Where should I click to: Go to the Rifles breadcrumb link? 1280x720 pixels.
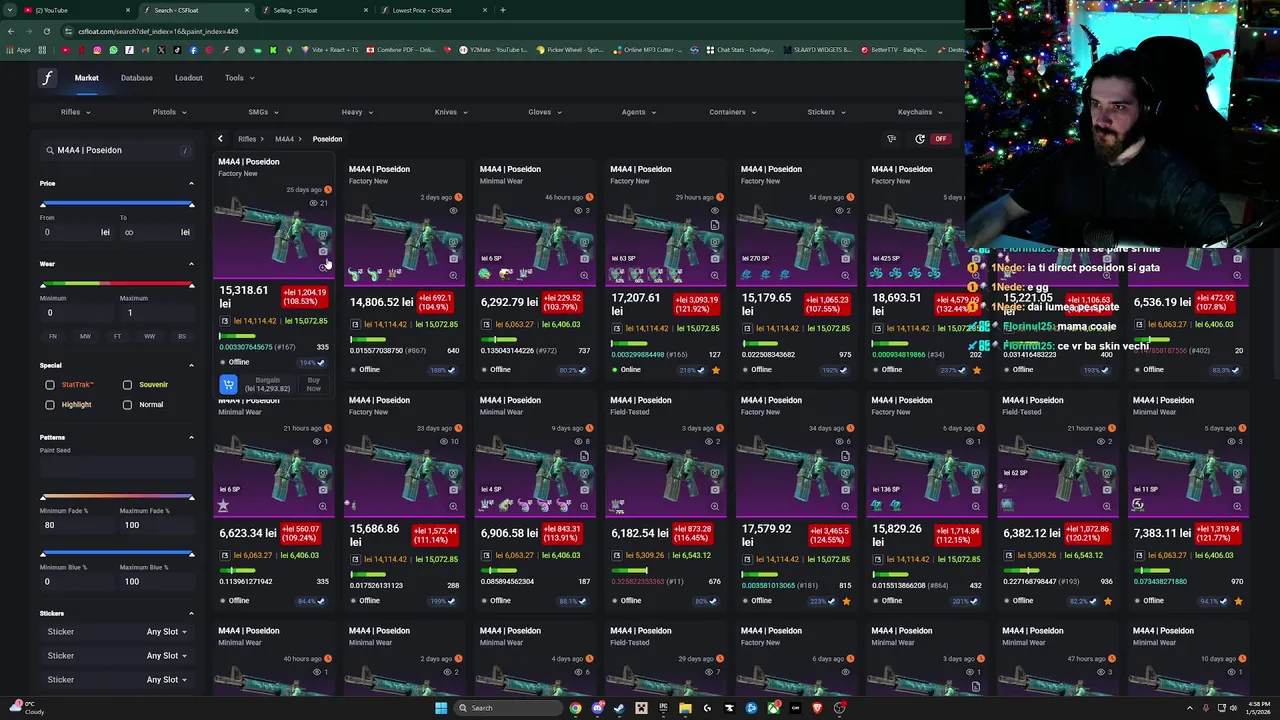point(249,139)
